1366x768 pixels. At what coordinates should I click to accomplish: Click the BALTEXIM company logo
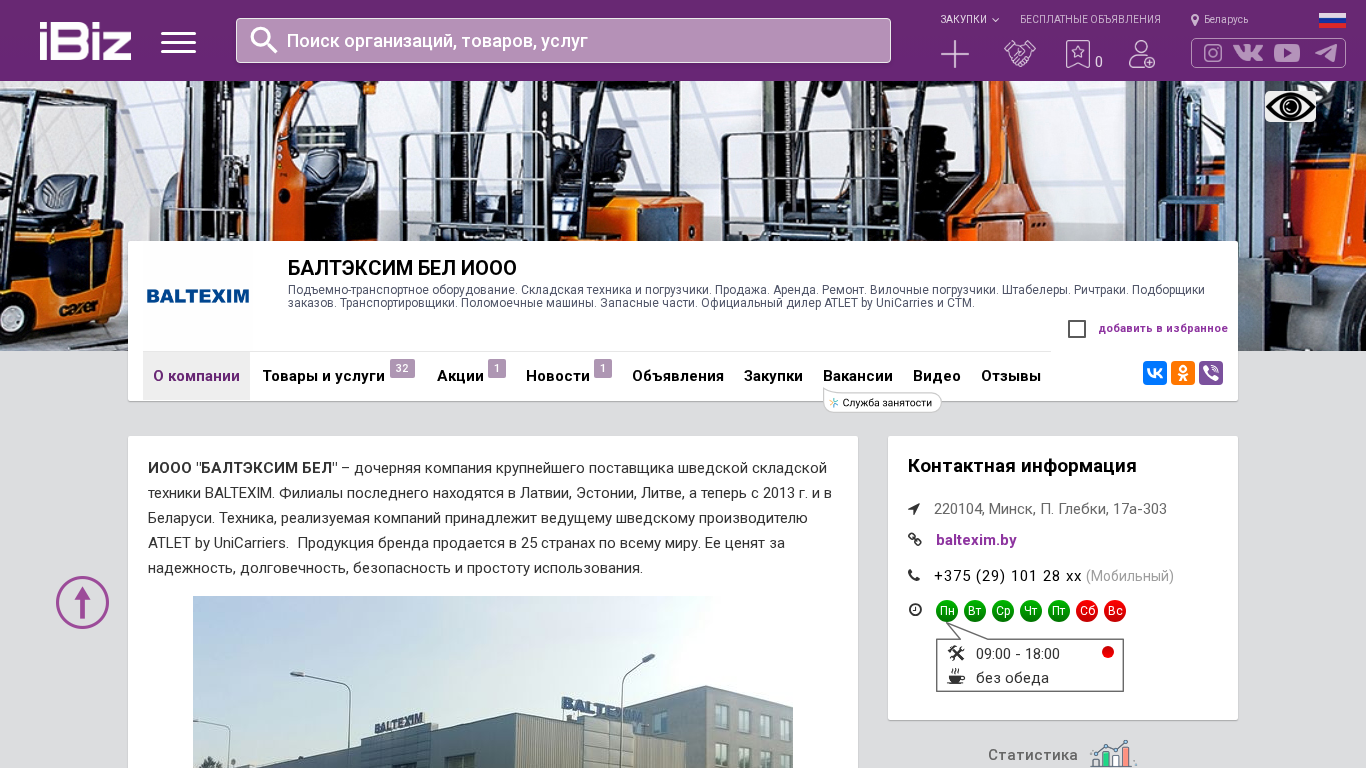tap(198, 296)
